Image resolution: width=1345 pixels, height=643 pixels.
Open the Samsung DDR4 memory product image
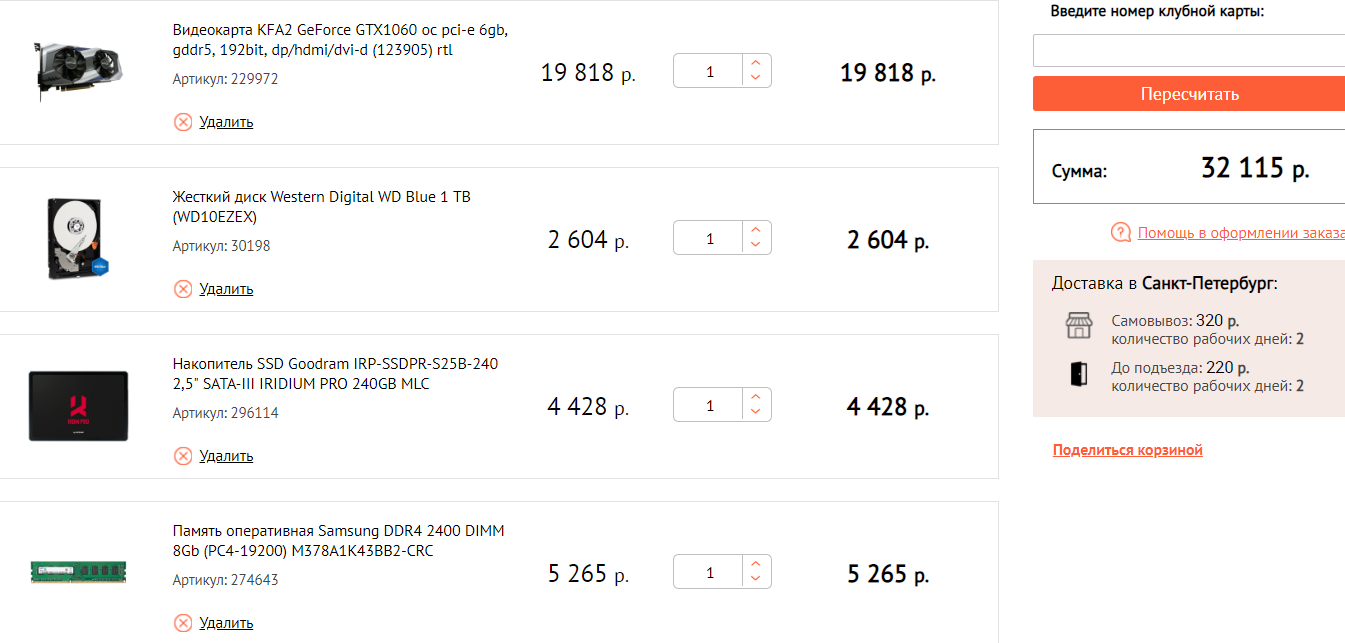[78, 572]
